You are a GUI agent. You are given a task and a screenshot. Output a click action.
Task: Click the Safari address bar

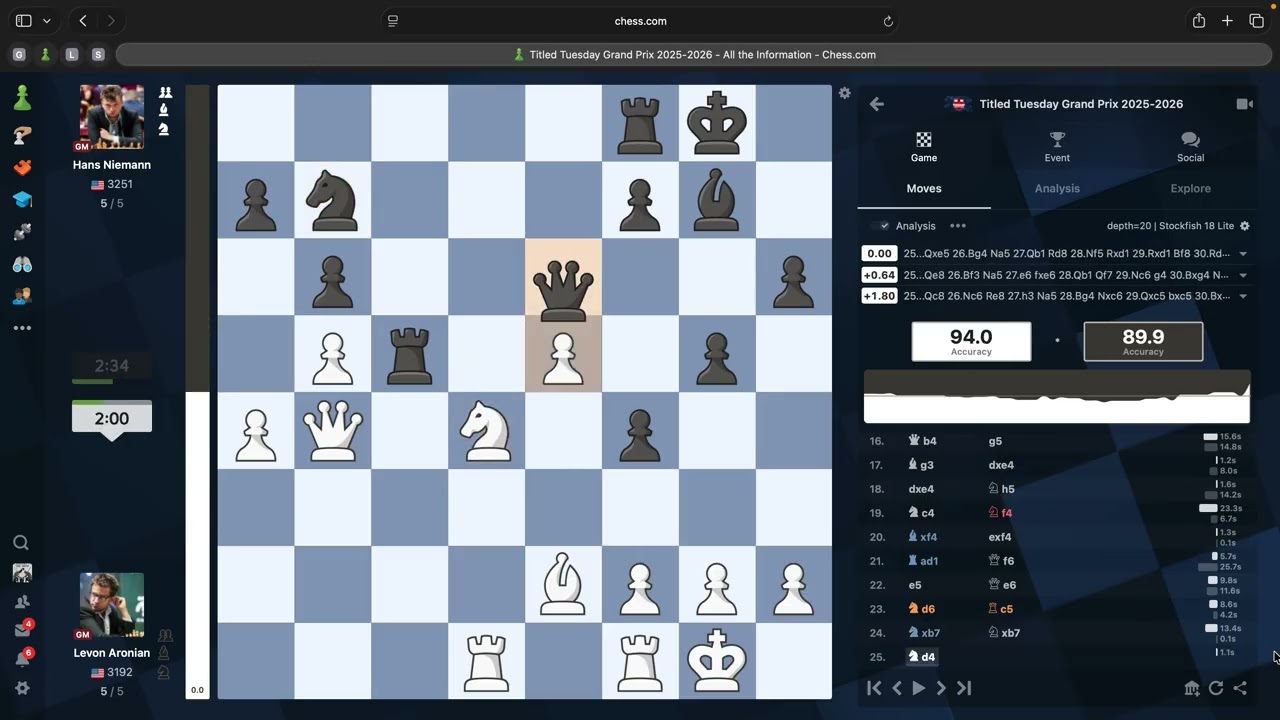coord(640,21)
